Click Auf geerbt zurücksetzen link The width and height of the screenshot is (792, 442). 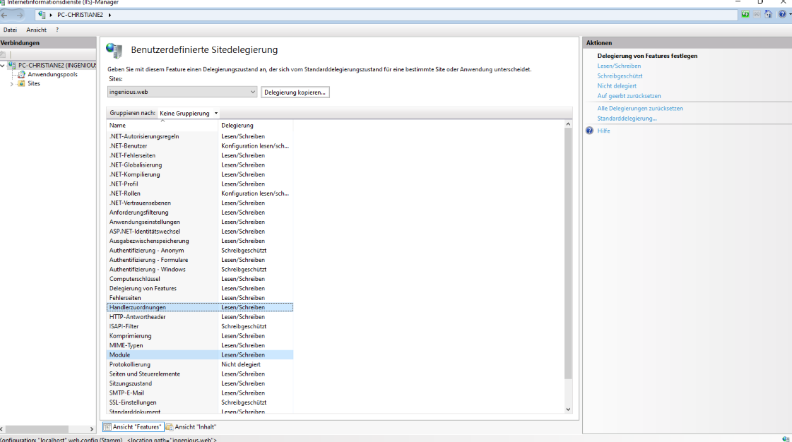tap(629, 95)
